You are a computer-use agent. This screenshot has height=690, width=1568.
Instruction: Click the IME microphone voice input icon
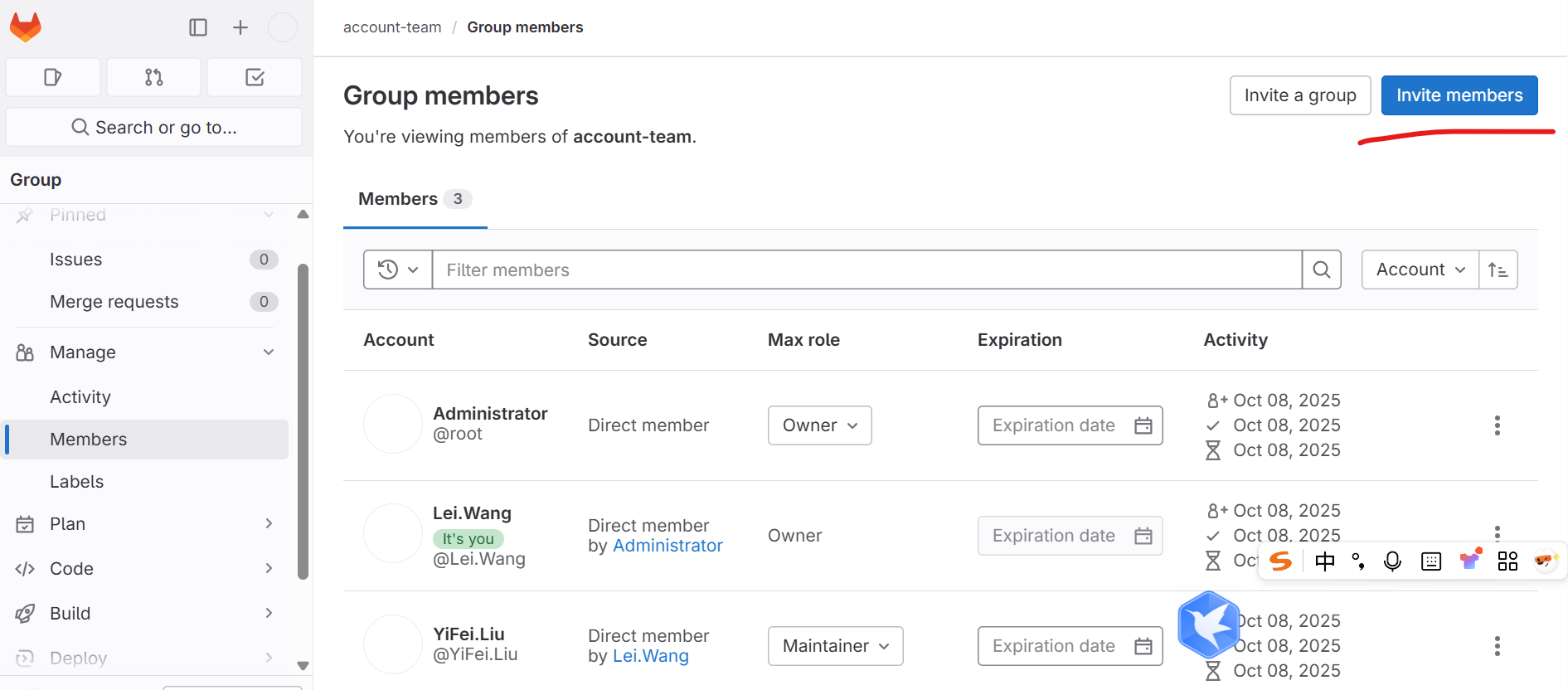1393,561
